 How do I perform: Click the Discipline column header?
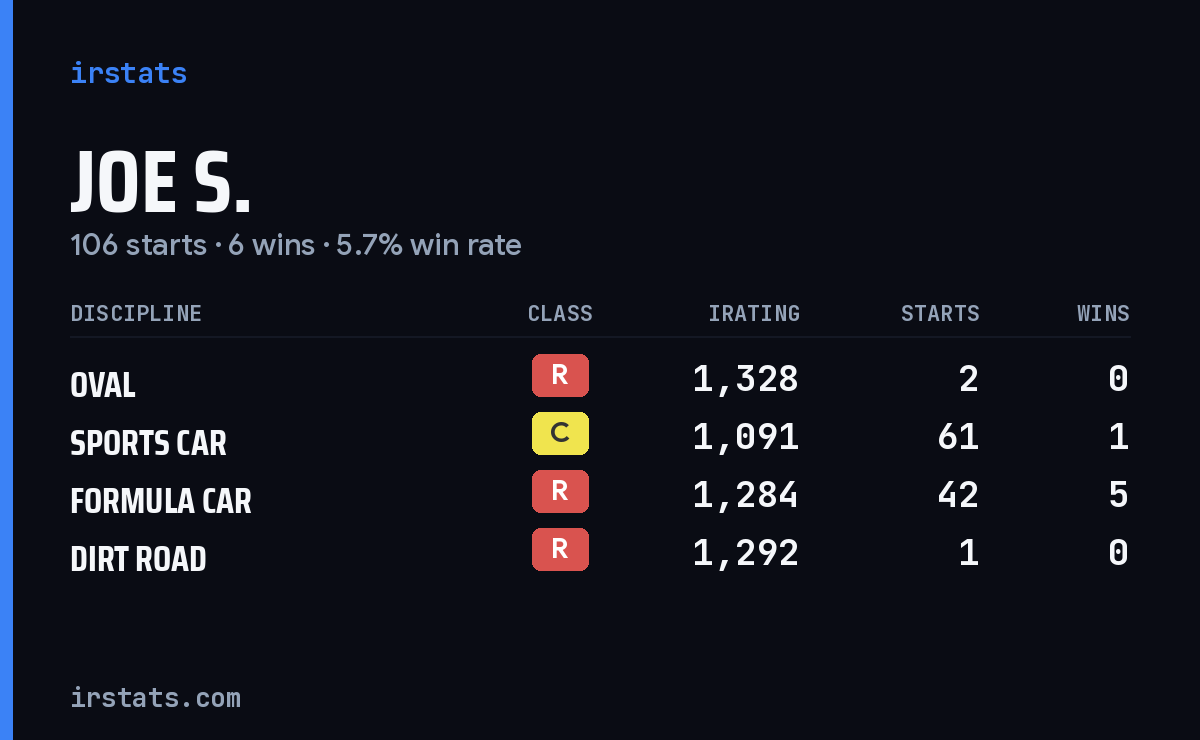coord(136,314)
